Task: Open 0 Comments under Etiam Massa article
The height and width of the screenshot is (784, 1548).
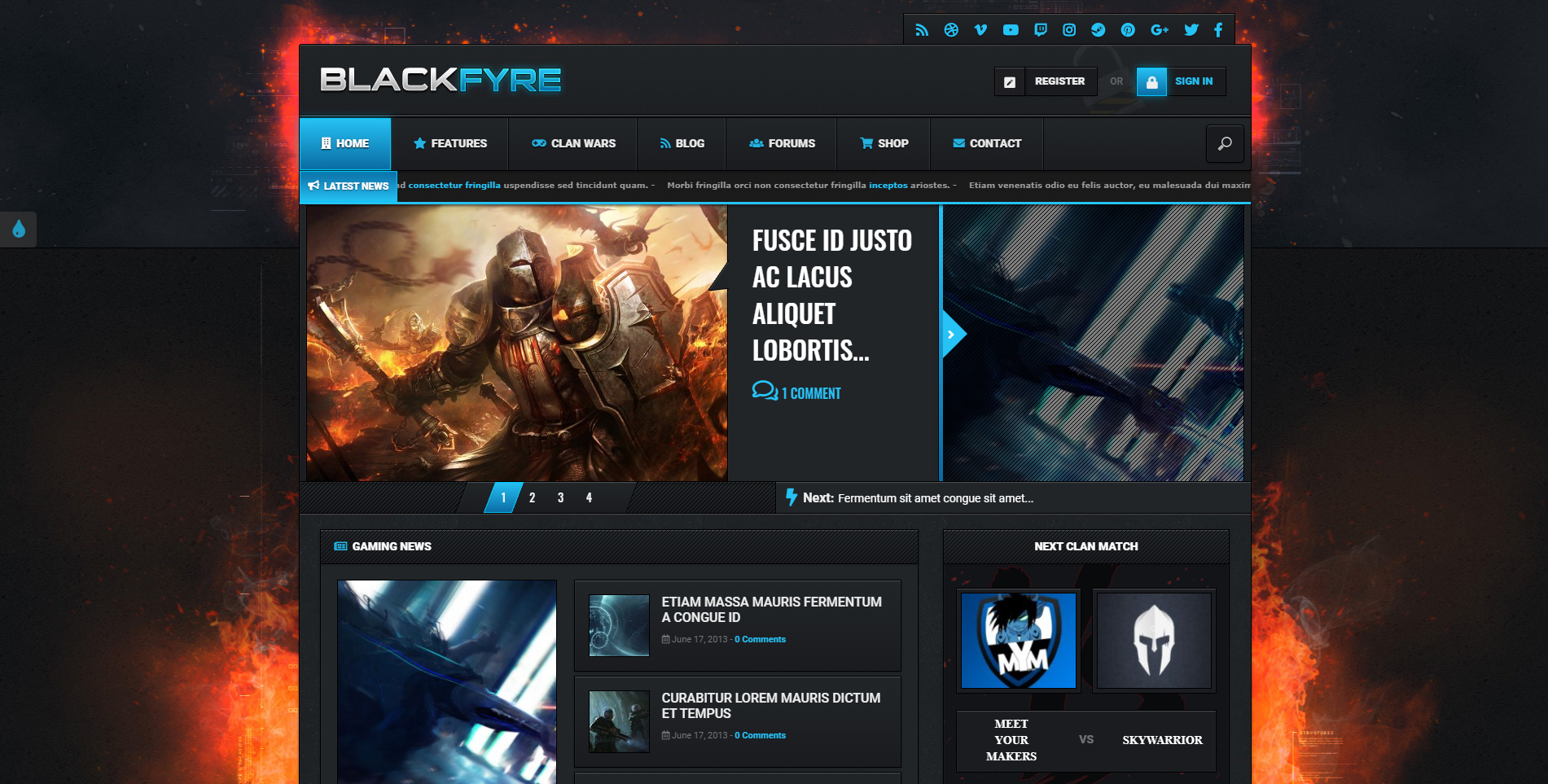Action: tap(760, 639)
